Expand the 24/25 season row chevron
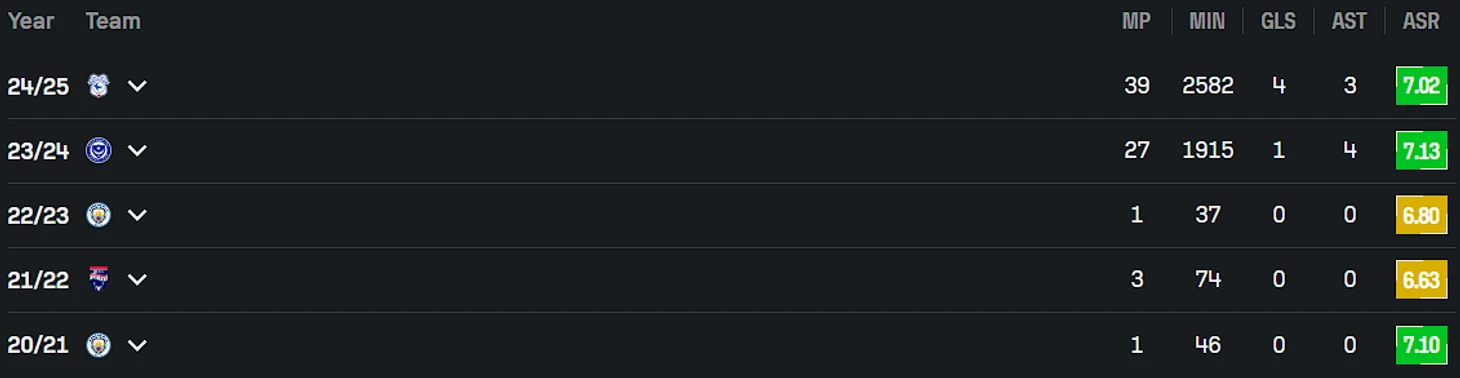This screenshot has width=1460, height=378. pyautogui.click(x=137, y=86)
